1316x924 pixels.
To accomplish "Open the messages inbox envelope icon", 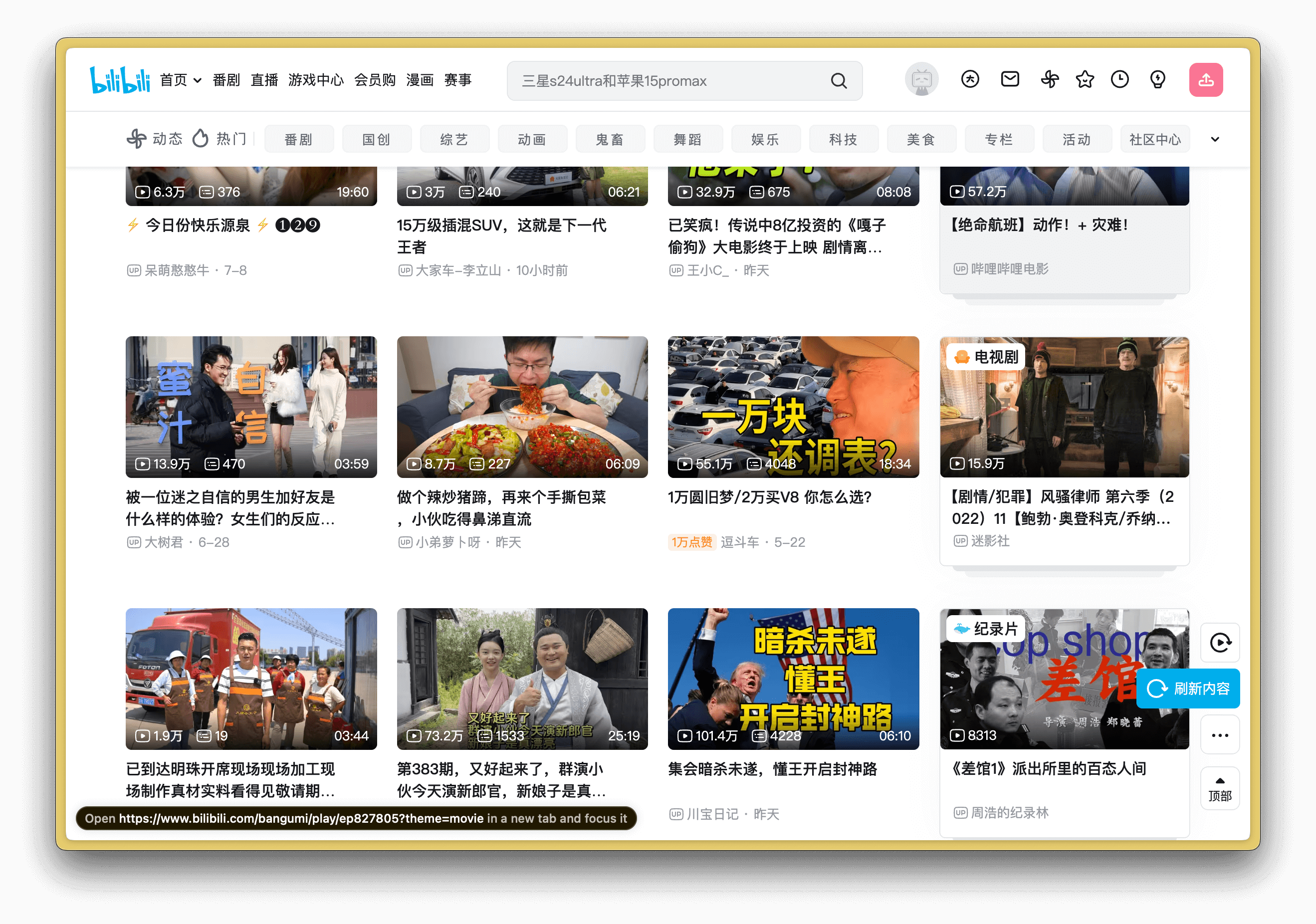I will [x=1011, y=80].
